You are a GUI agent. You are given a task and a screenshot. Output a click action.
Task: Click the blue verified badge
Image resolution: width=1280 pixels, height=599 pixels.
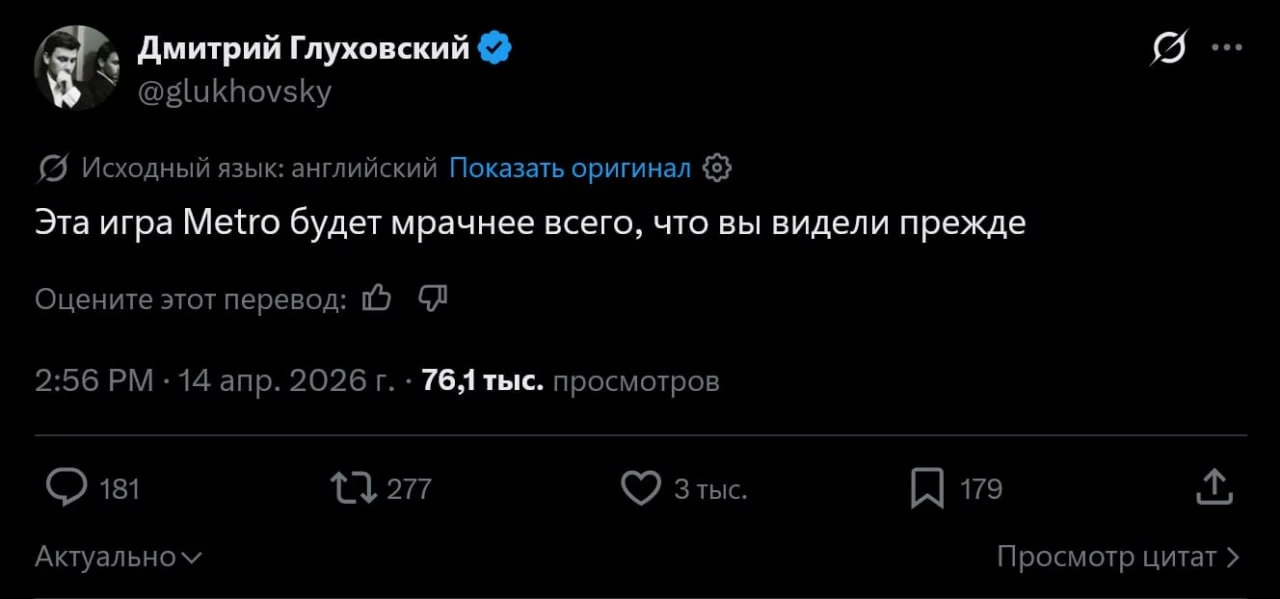click(x=492, y=44)
